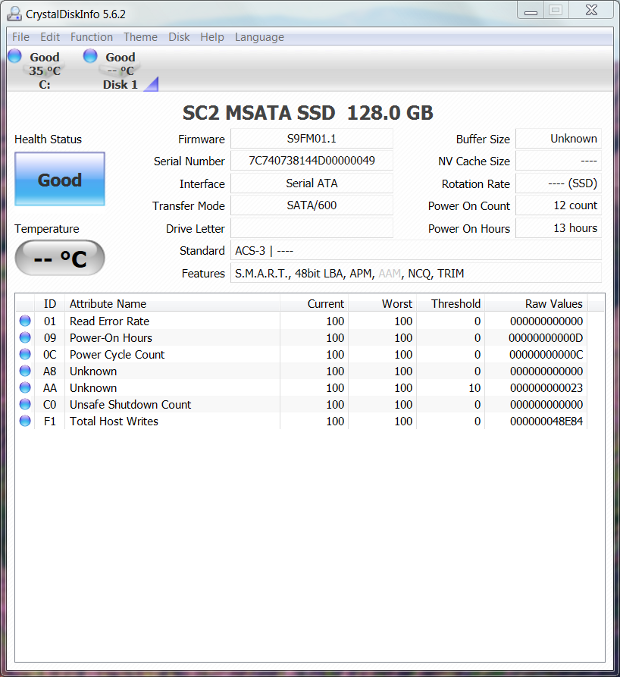Open the File menu
620x677 pixels.
tap(20, 37)
